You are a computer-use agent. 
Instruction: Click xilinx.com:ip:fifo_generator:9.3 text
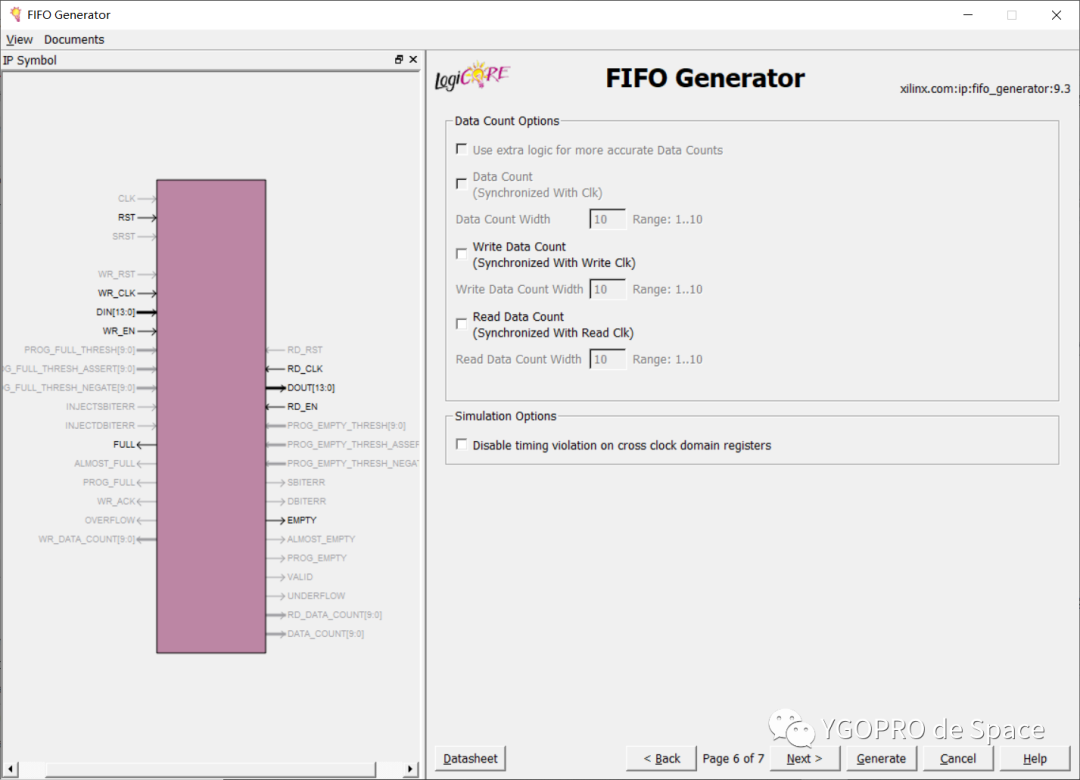(x=985, y=89)
